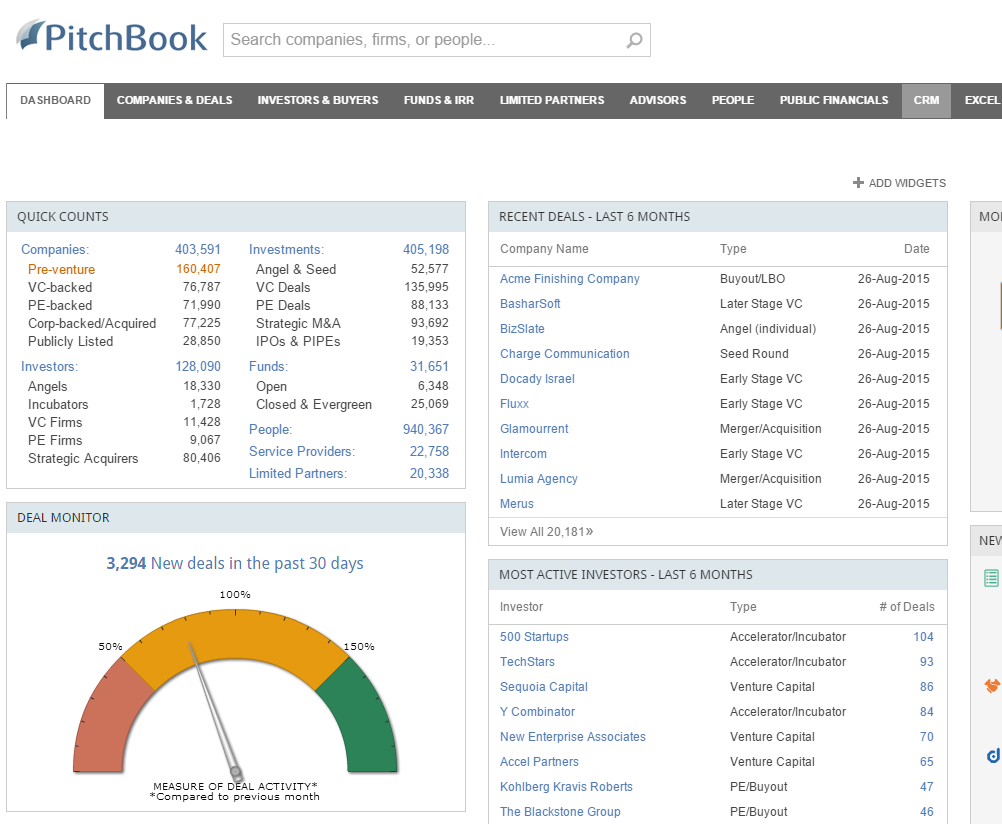1002x824 pixels.
Task: Open Y Combinator investor profile
Action: [x=537, y=711]
